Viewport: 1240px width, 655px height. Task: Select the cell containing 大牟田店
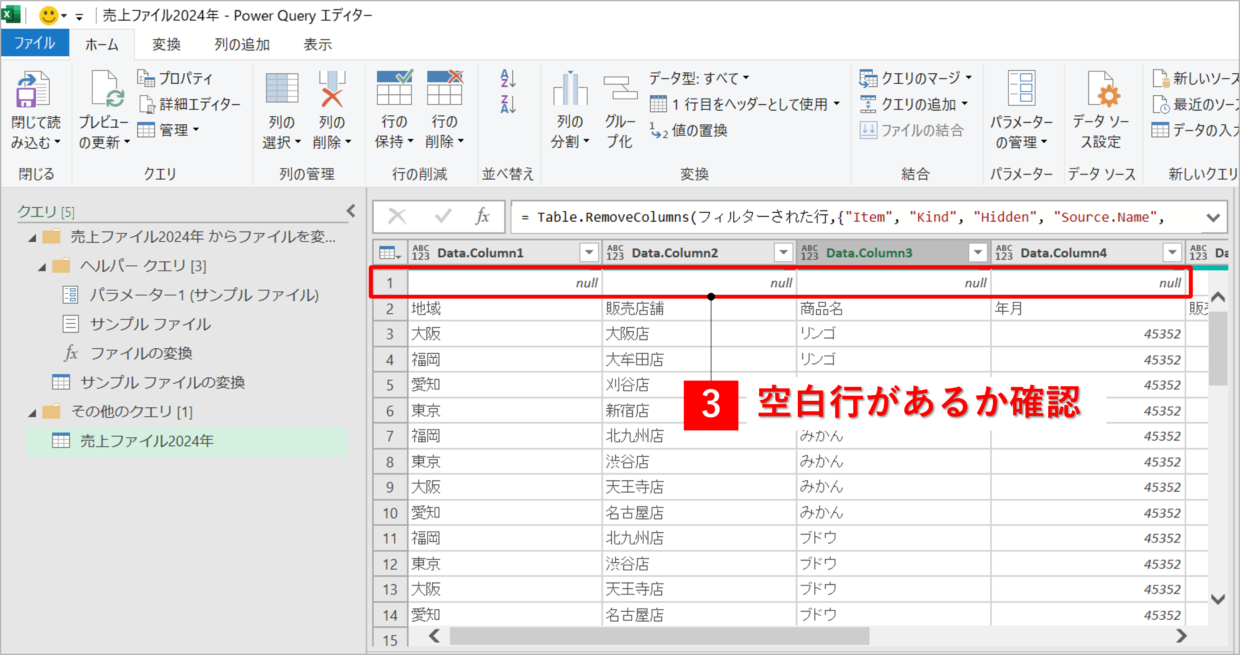pos(699,359)
